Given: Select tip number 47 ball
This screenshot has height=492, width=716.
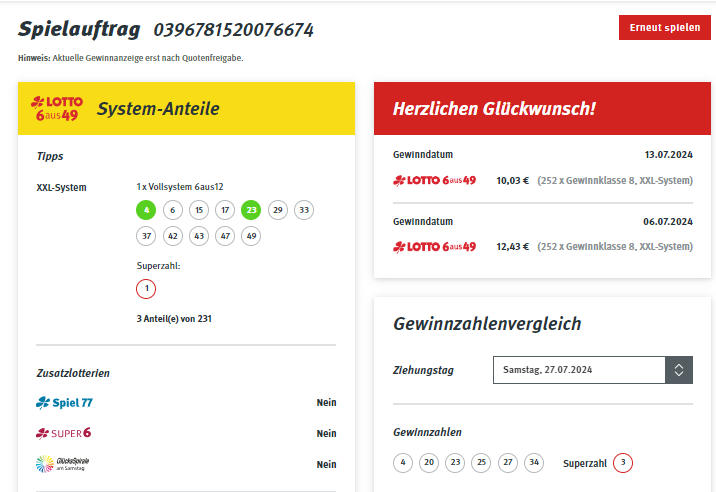Looking at the screenshot, I should (225, 236).
